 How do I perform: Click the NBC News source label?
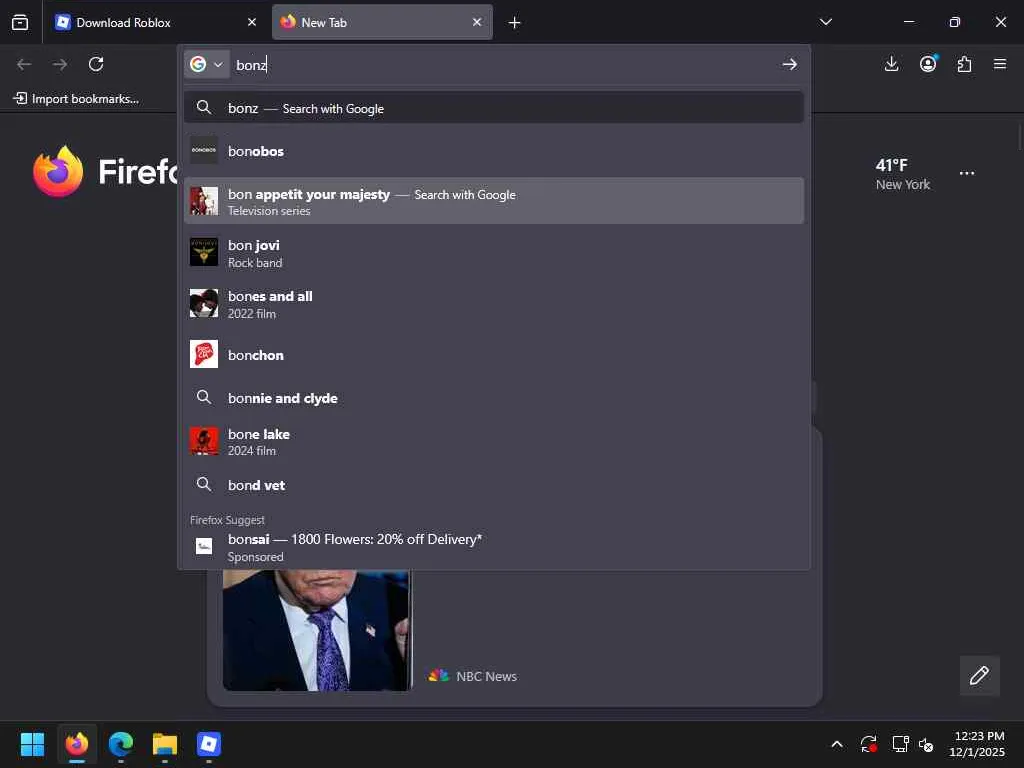473,676
